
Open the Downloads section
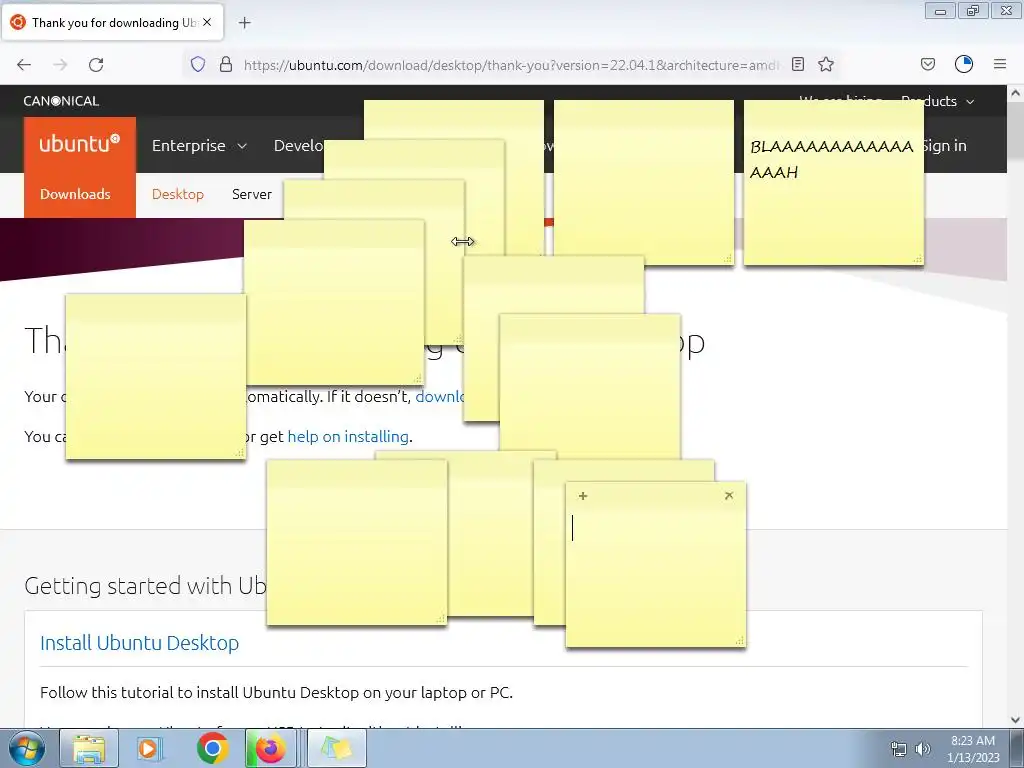pos(75,194)
